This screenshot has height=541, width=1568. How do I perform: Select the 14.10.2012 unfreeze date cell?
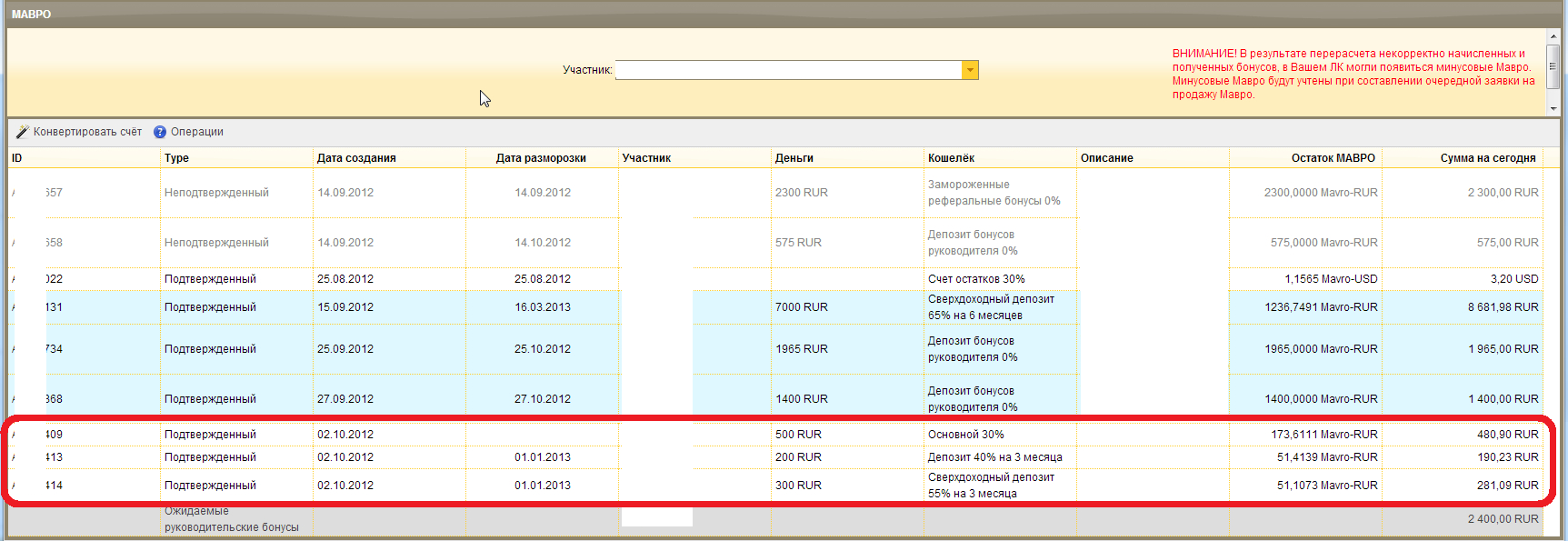(543, 243)
